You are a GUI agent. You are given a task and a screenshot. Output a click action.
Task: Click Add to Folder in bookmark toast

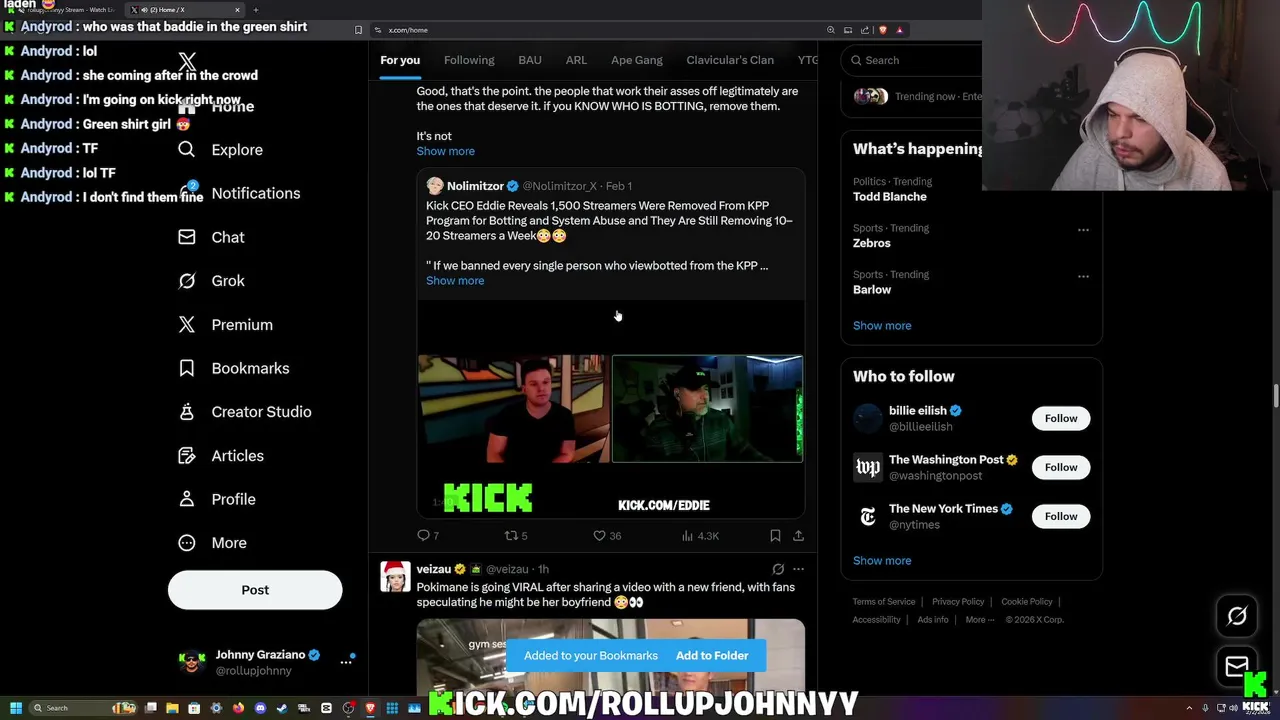point(712,656)
